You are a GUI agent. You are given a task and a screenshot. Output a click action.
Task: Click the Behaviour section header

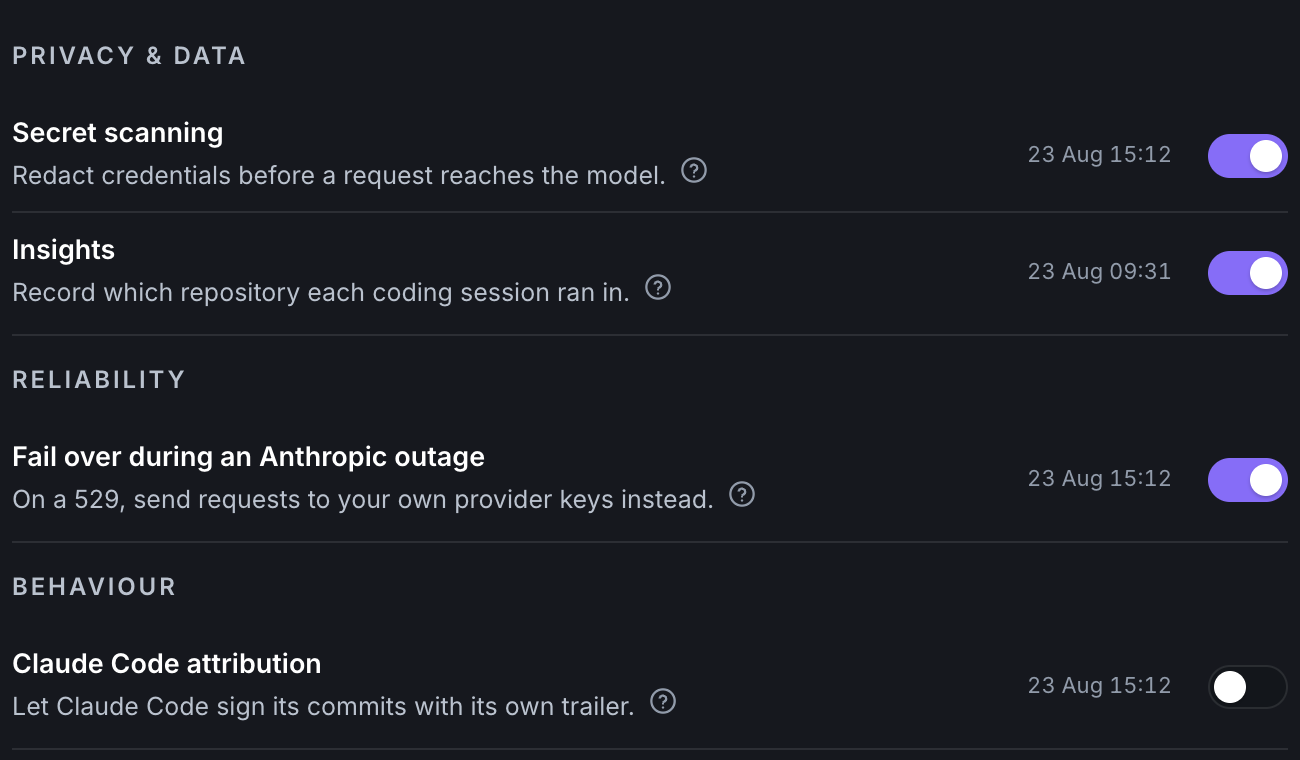coord(94,587)
